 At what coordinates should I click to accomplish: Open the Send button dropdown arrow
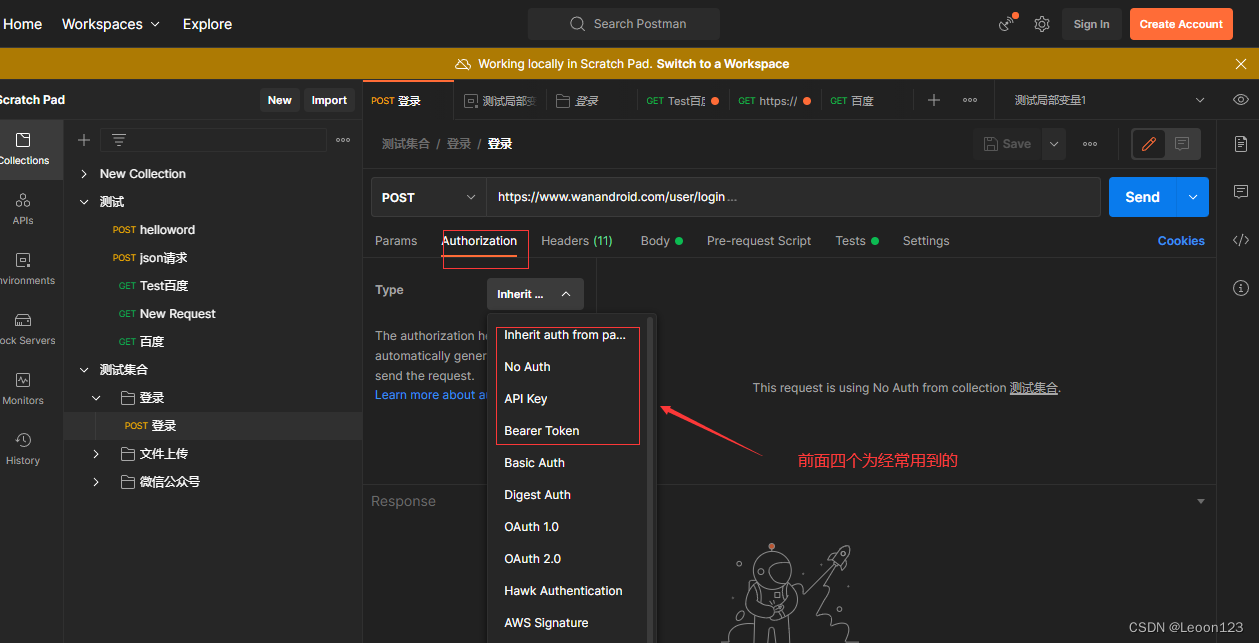pos(1193,197)
